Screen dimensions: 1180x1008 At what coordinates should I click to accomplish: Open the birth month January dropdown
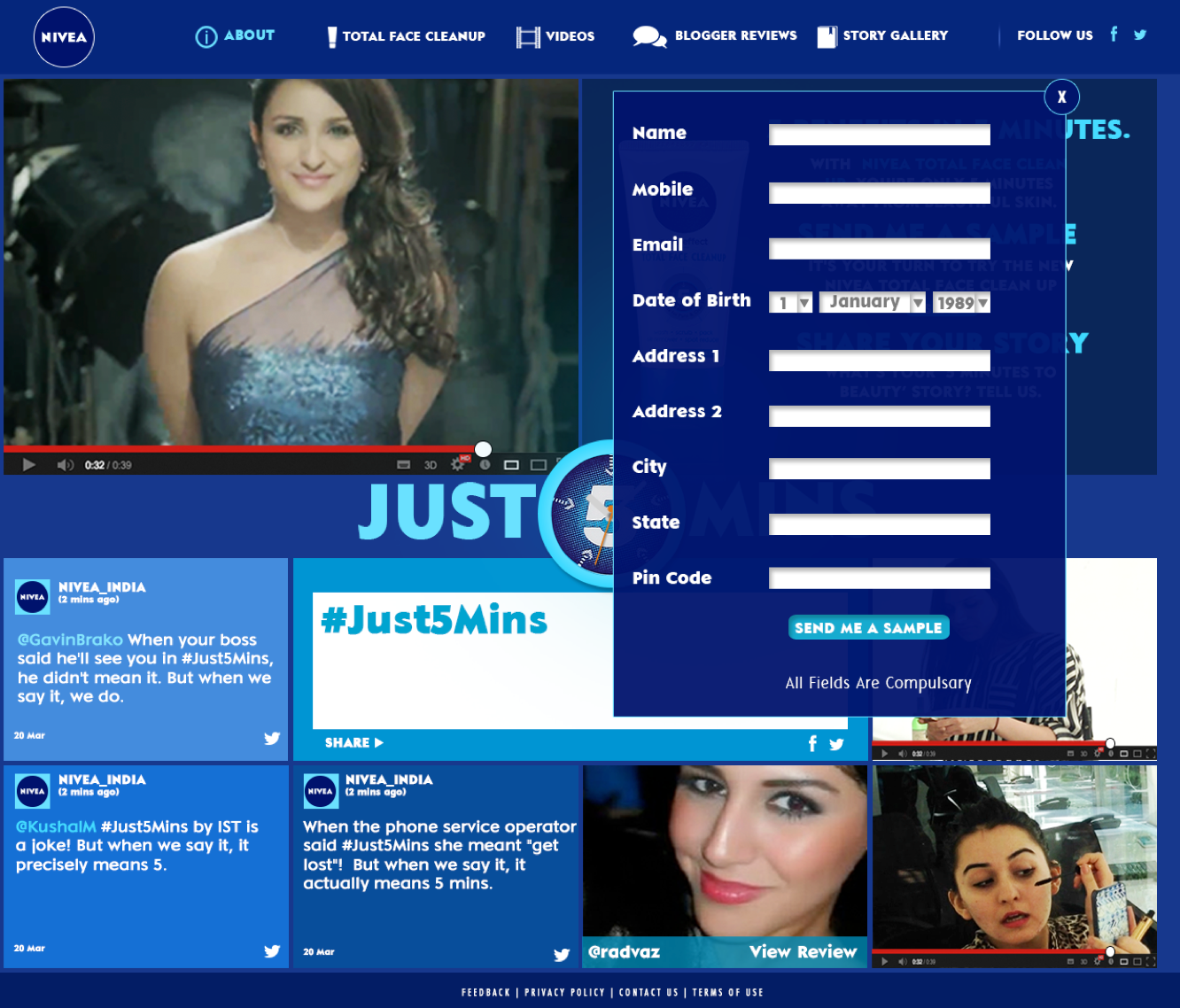[x=873, y=302]
